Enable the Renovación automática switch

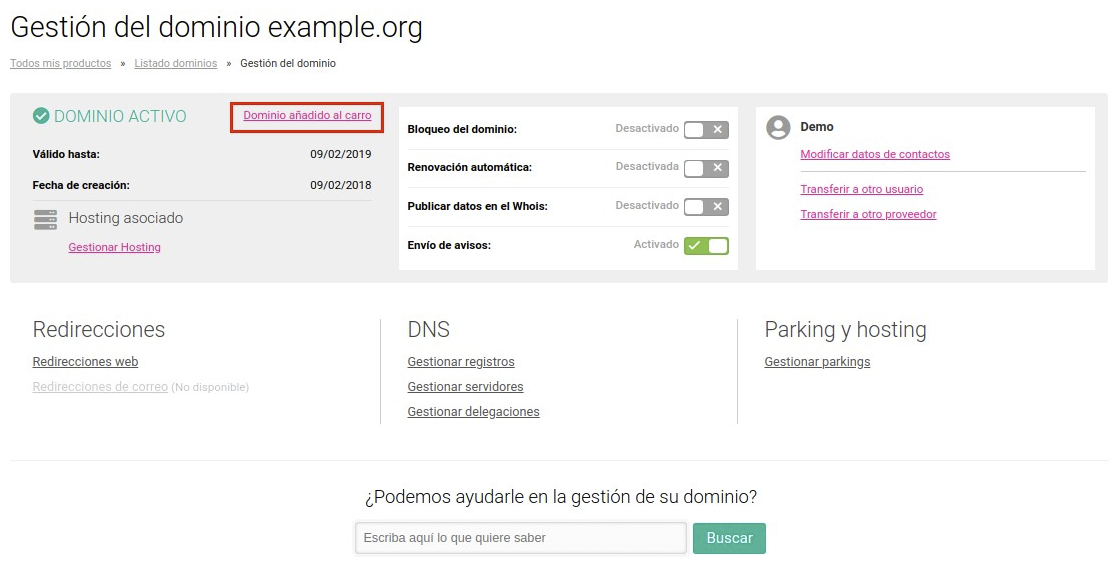(x=706, y=168)
